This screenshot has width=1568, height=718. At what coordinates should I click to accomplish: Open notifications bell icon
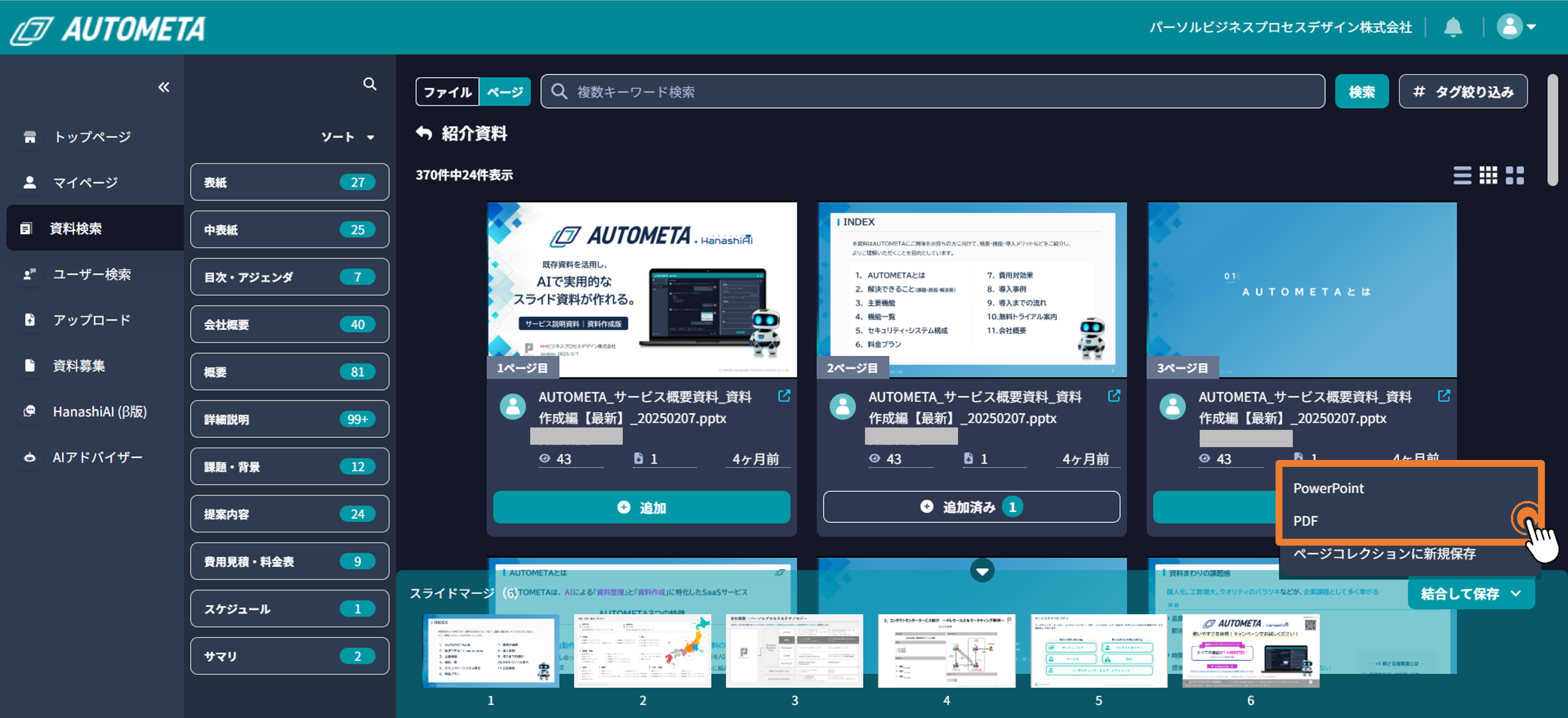point(1453,27)
